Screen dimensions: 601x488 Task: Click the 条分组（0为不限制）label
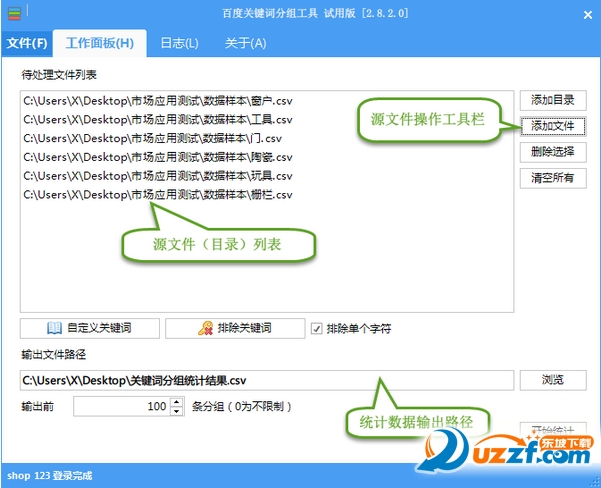pos(241,406)
